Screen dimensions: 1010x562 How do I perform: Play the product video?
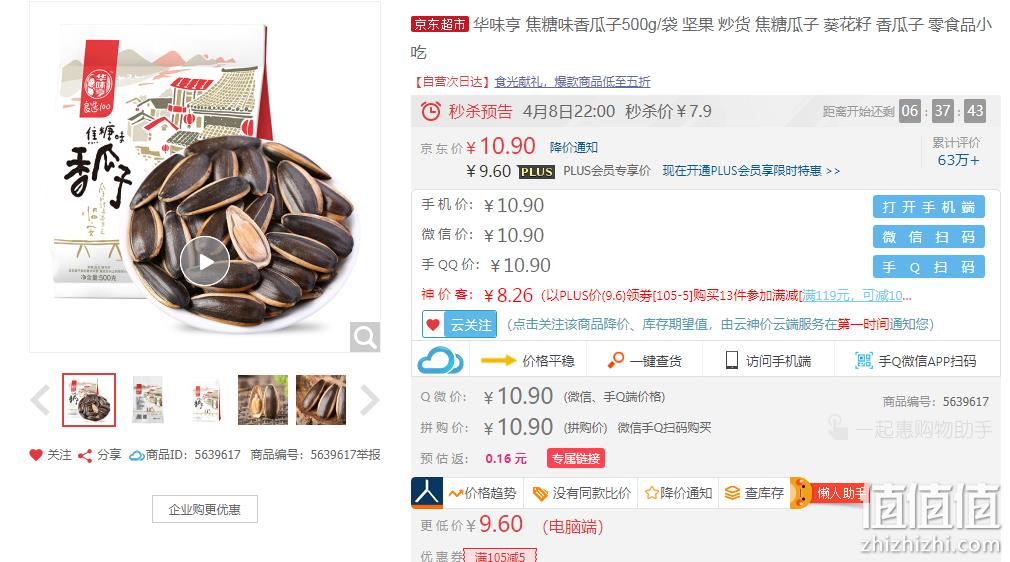[205, 261]
